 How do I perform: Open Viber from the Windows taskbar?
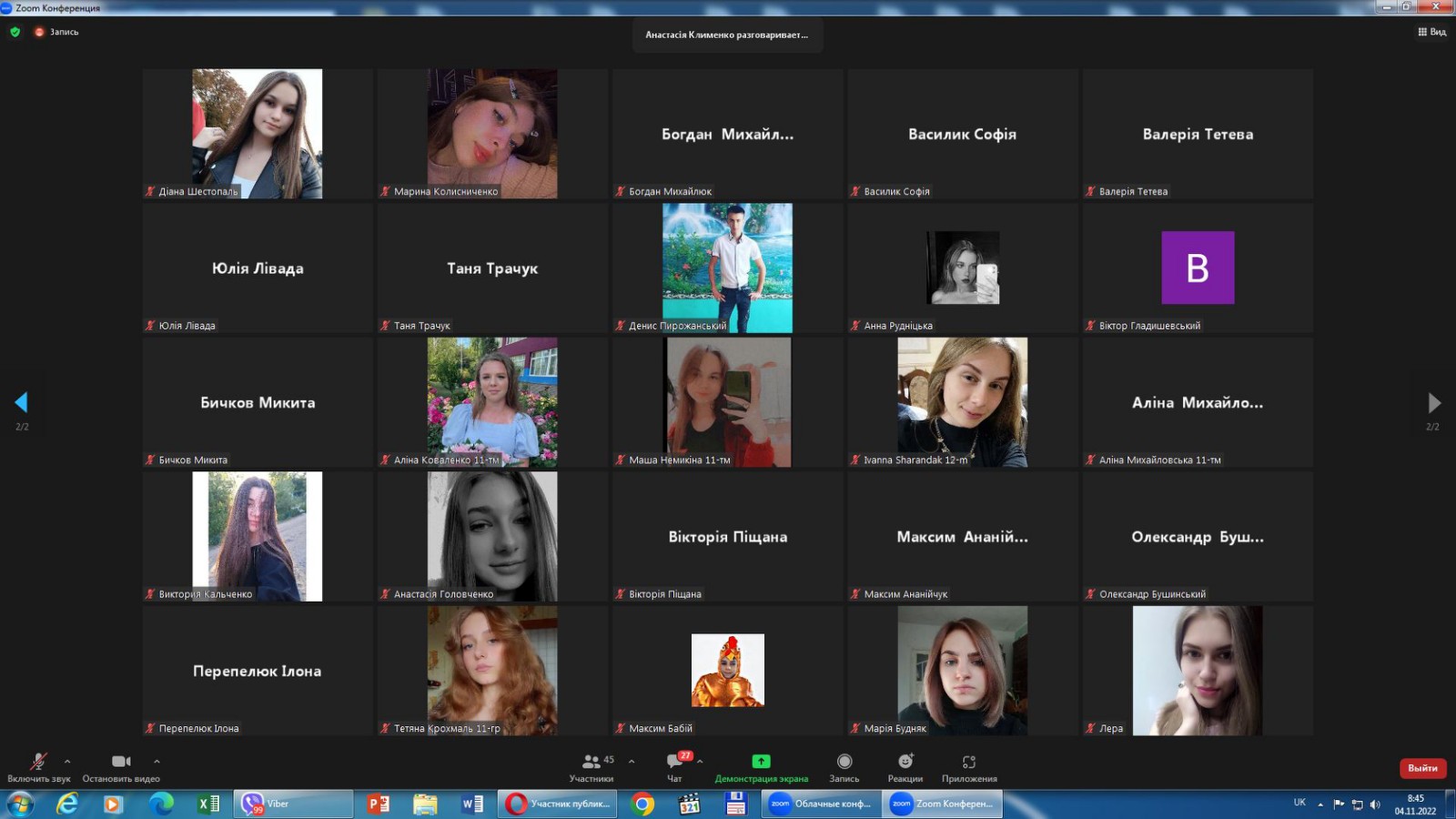294,804
